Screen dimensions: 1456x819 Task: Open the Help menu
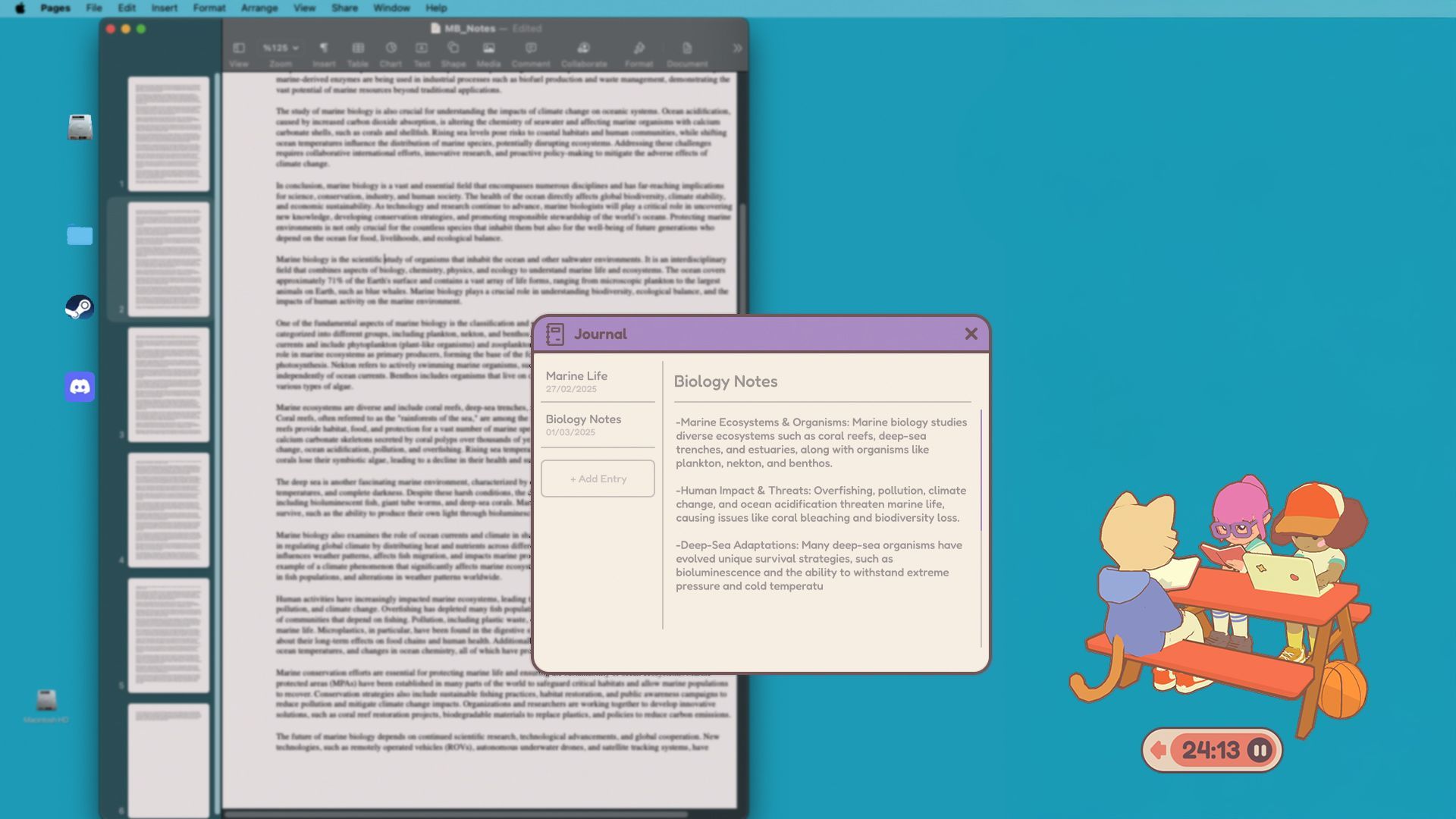click(x=436, y=8)
